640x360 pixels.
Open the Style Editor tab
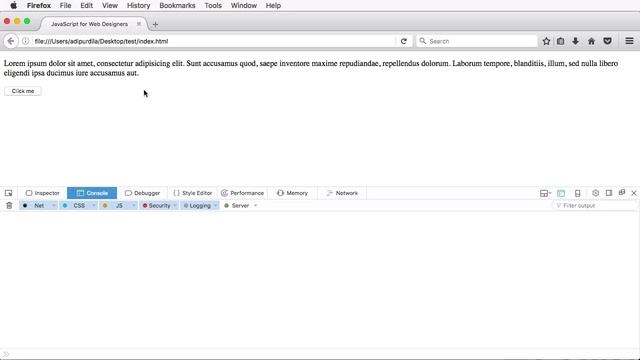pyautogui.click(x=192, y=193)
